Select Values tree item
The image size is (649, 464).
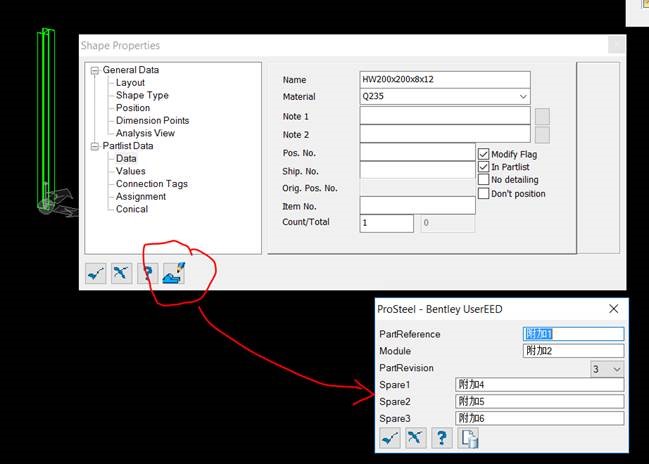coord(130,171)
